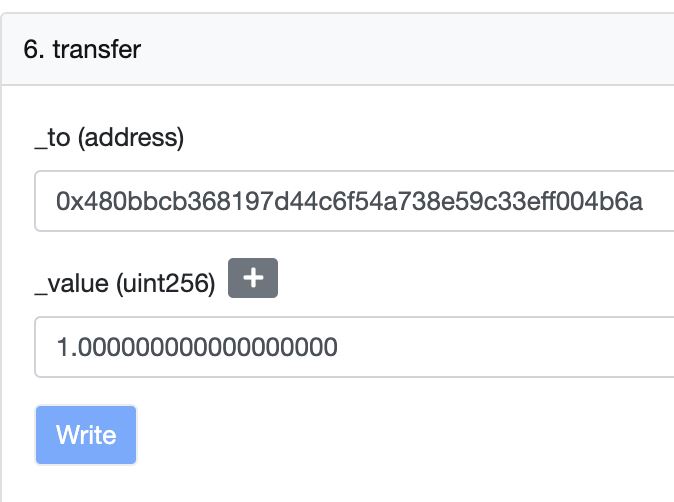Viewport: 674px width, 502px height.
Task: Hit Write below the _value field
Action: (86, 435)
